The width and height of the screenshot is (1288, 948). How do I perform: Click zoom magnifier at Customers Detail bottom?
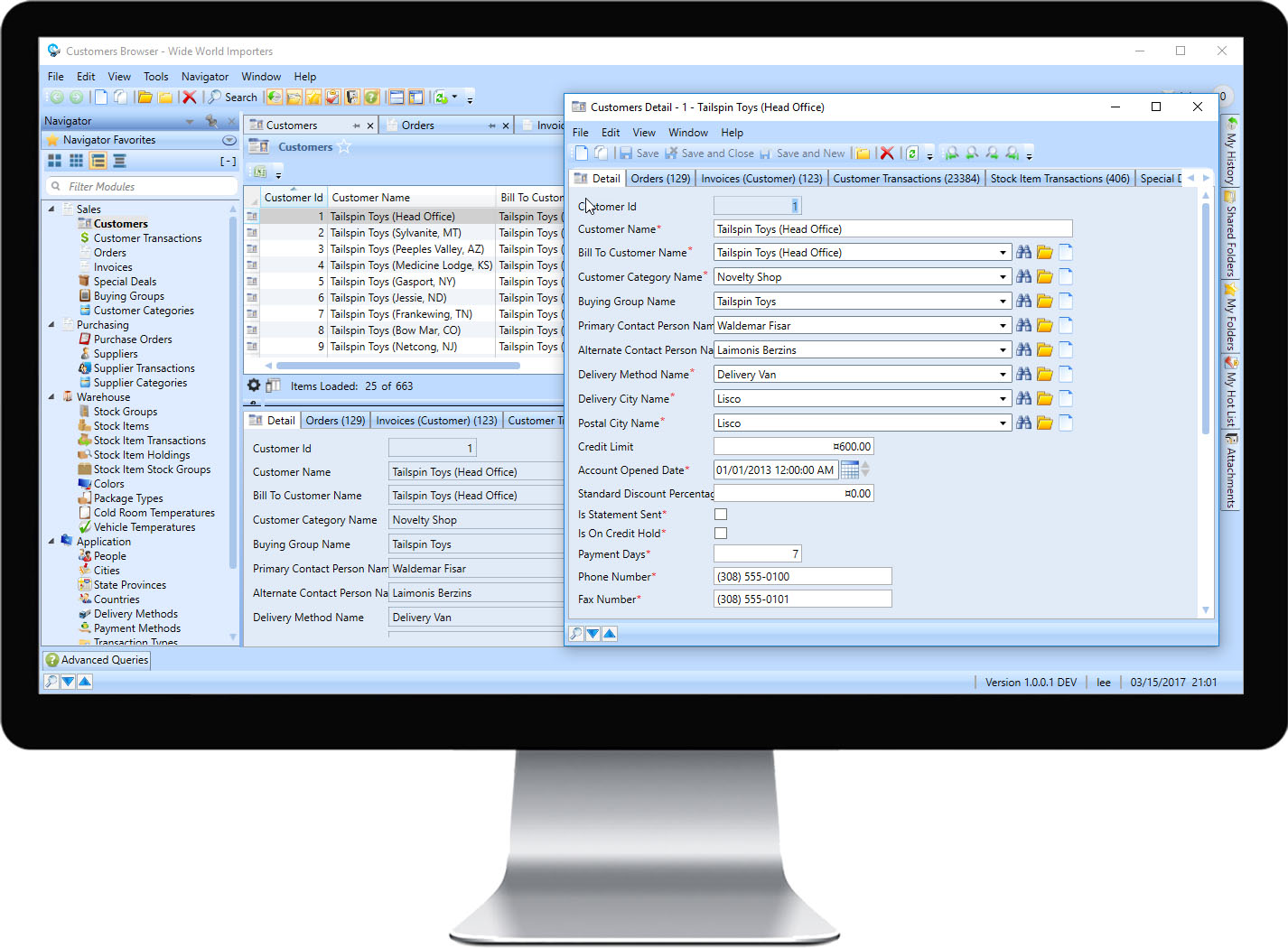click(576, 634)
